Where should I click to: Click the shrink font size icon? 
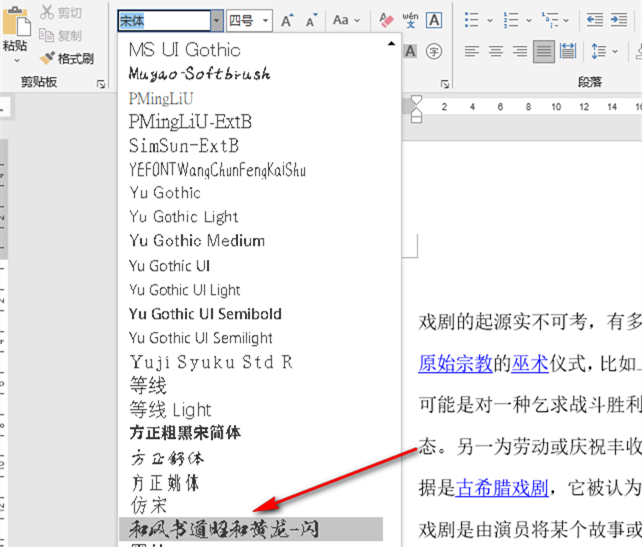pos(311,20)
